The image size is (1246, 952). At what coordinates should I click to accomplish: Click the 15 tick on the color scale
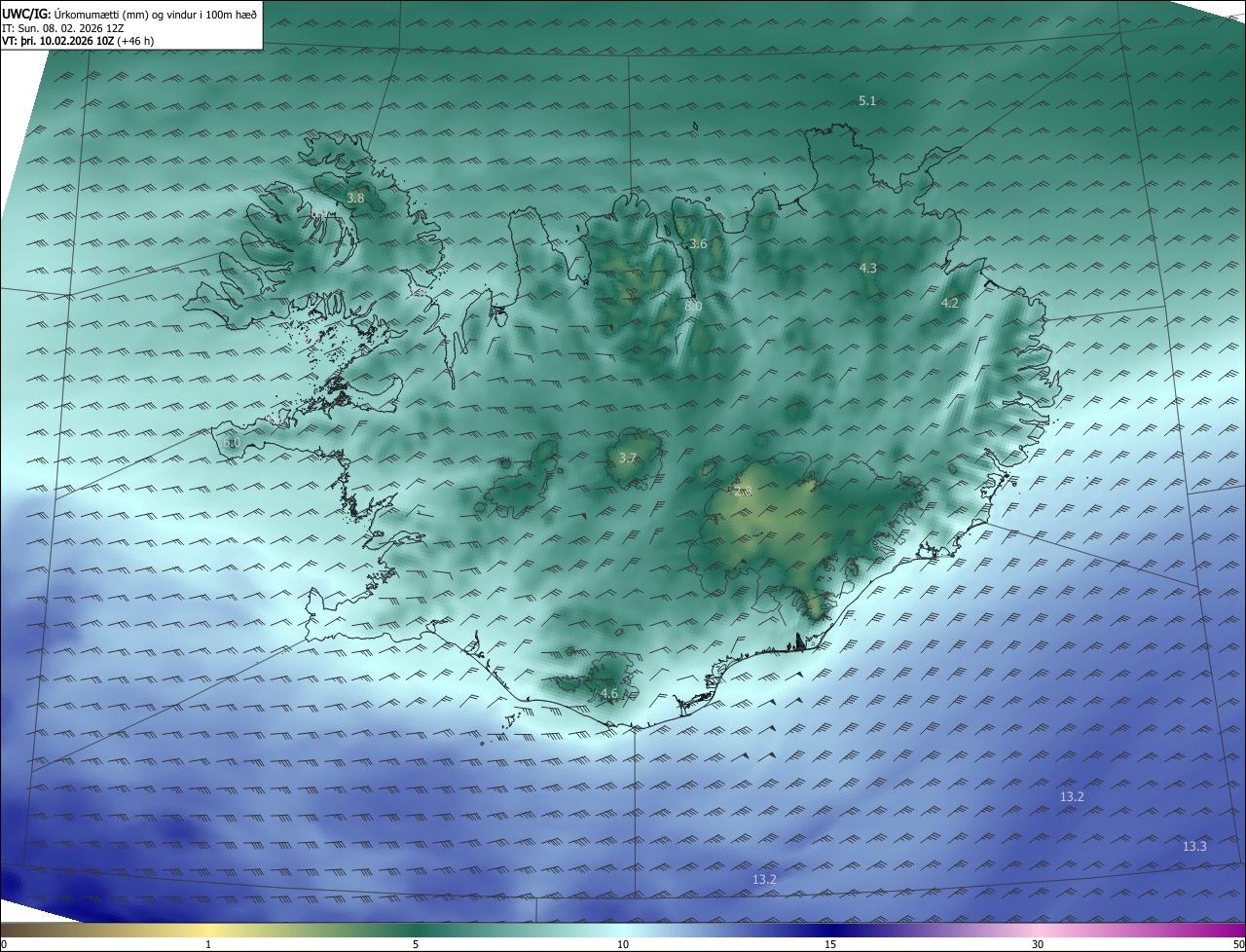tap(830, 944)
